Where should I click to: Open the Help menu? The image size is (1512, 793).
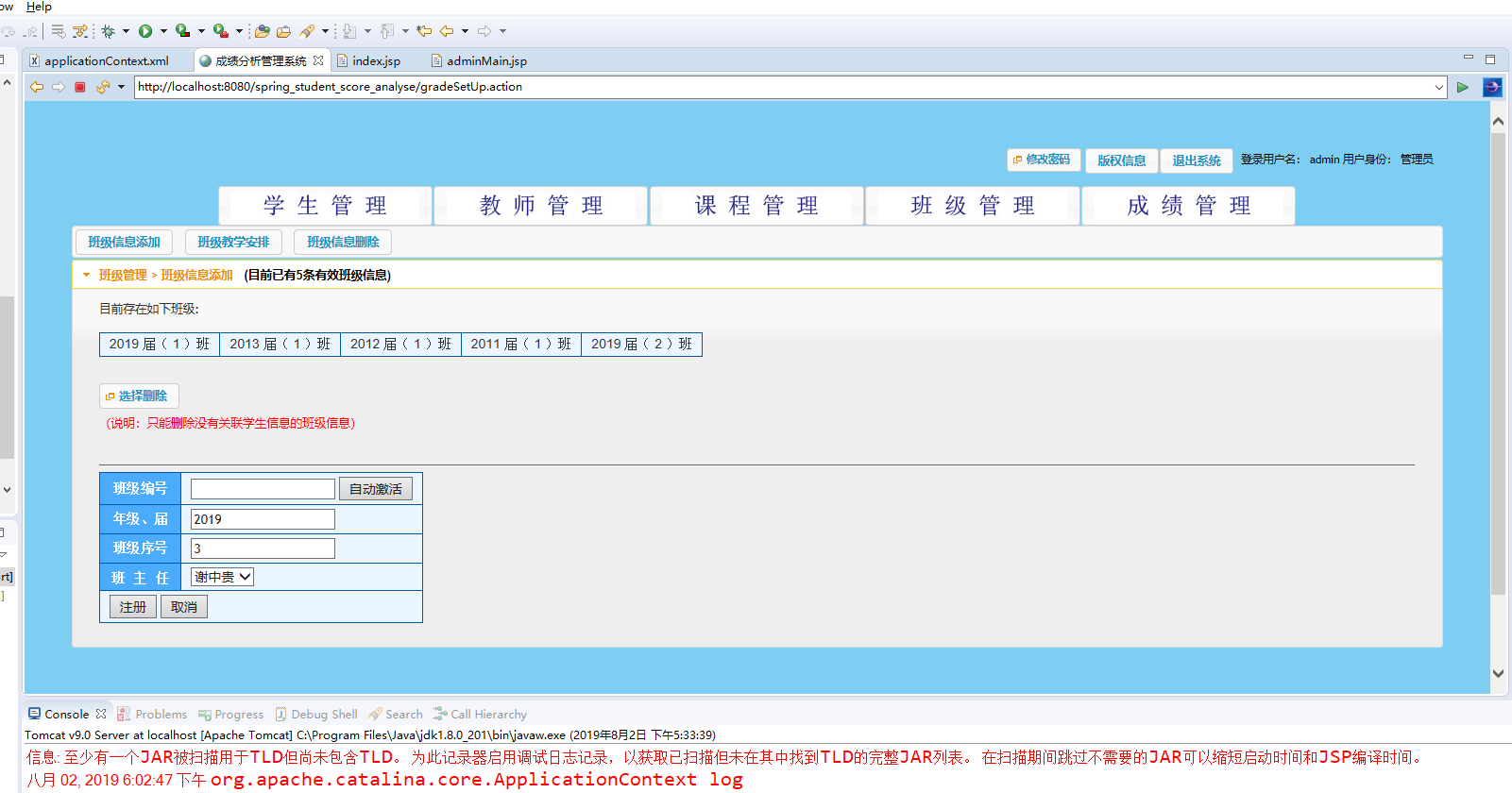(39, 7)
